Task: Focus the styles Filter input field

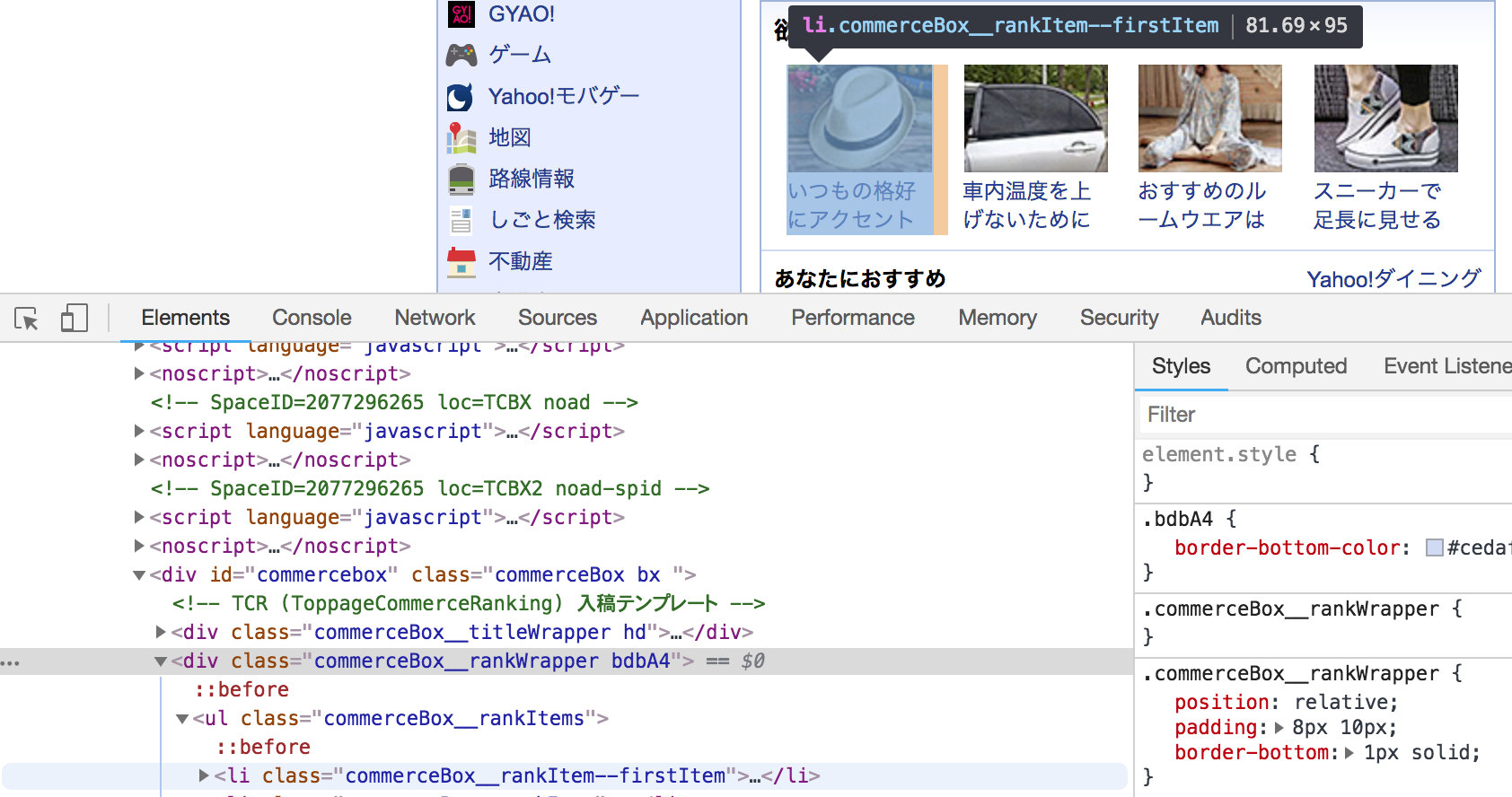Action: click(1325, 415)
